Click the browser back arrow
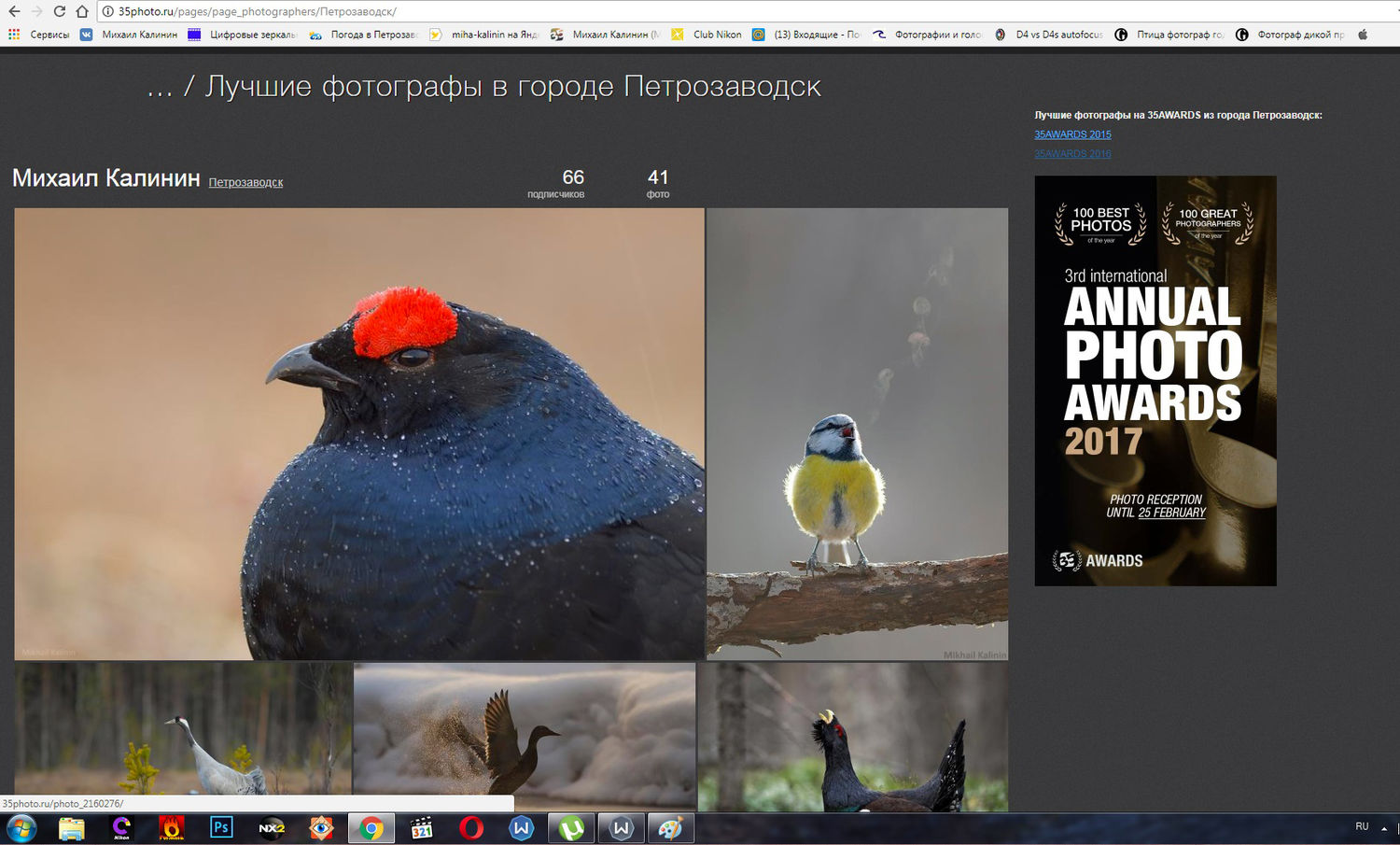 point(14,11)
